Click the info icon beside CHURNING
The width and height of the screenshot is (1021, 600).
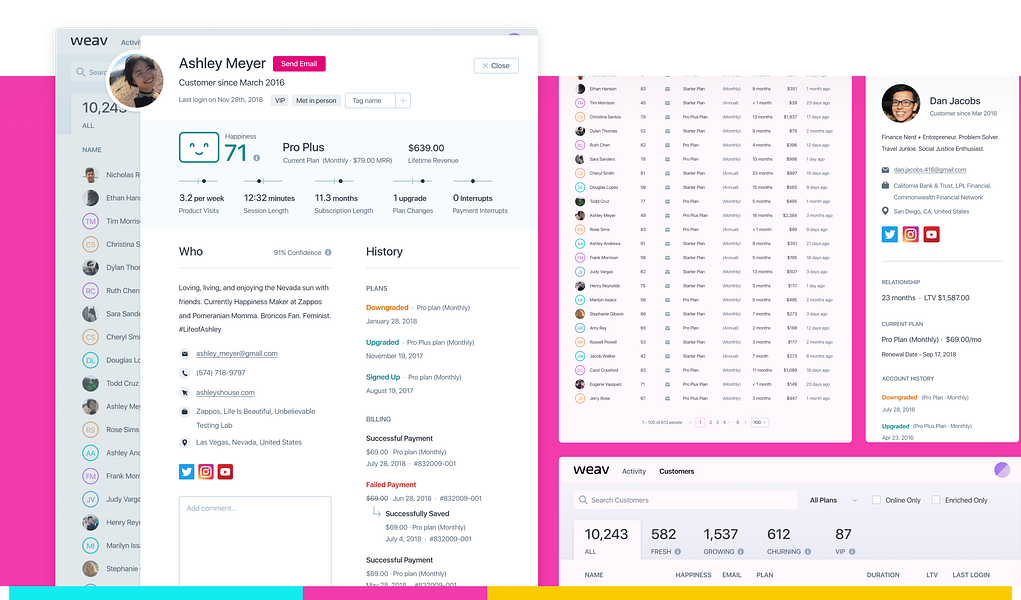point(807,552)
